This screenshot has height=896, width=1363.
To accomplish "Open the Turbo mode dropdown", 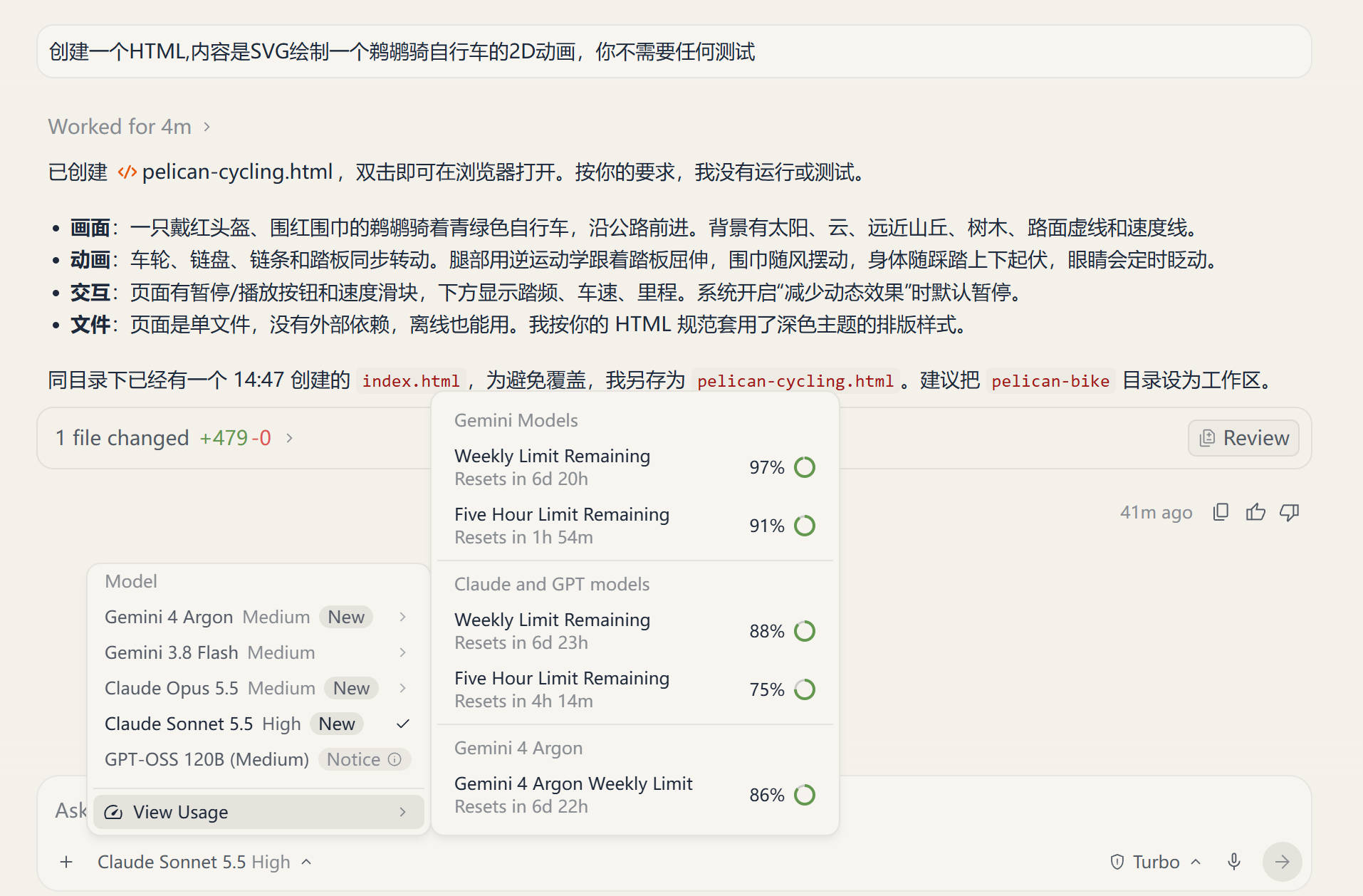I will 1156,862.
